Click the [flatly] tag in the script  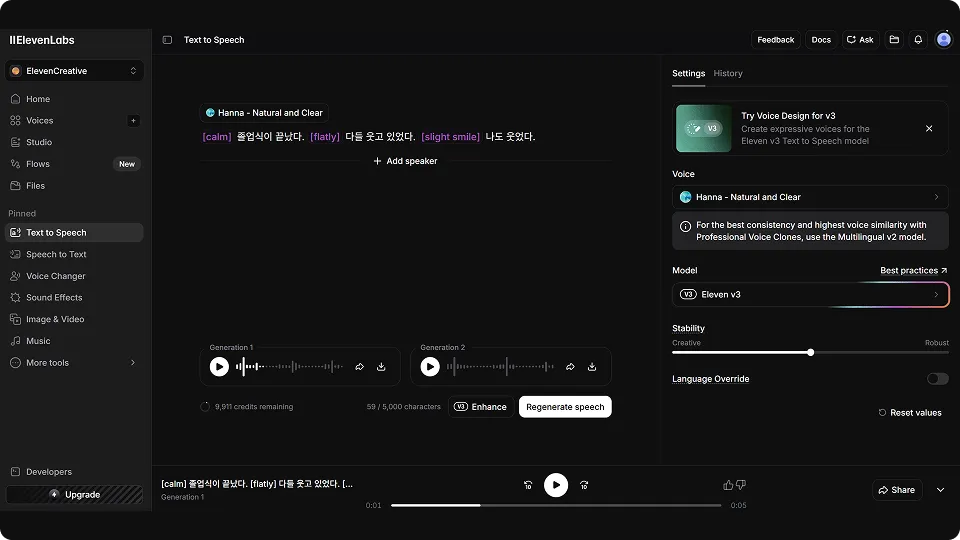tap(324, 137)
